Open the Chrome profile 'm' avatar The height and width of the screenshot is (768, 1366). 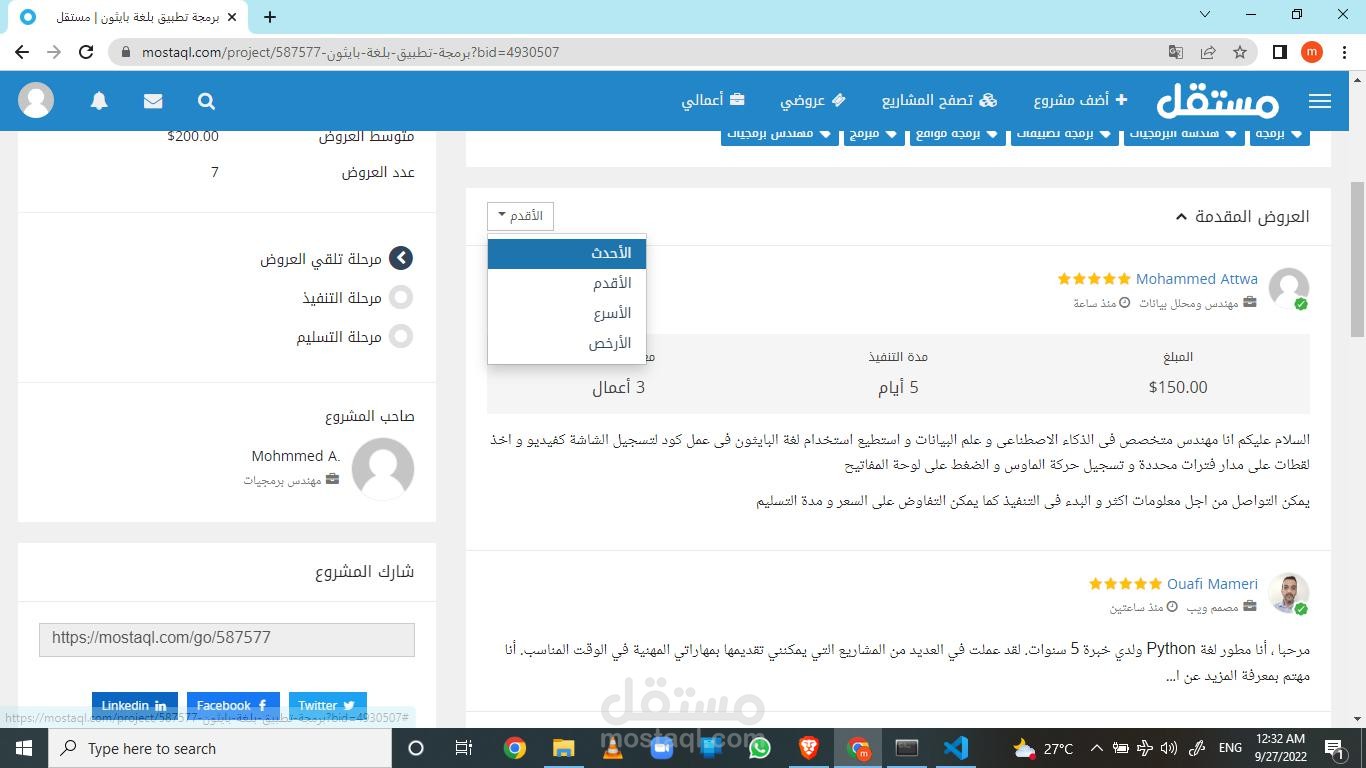click(x=1312, y=52)
